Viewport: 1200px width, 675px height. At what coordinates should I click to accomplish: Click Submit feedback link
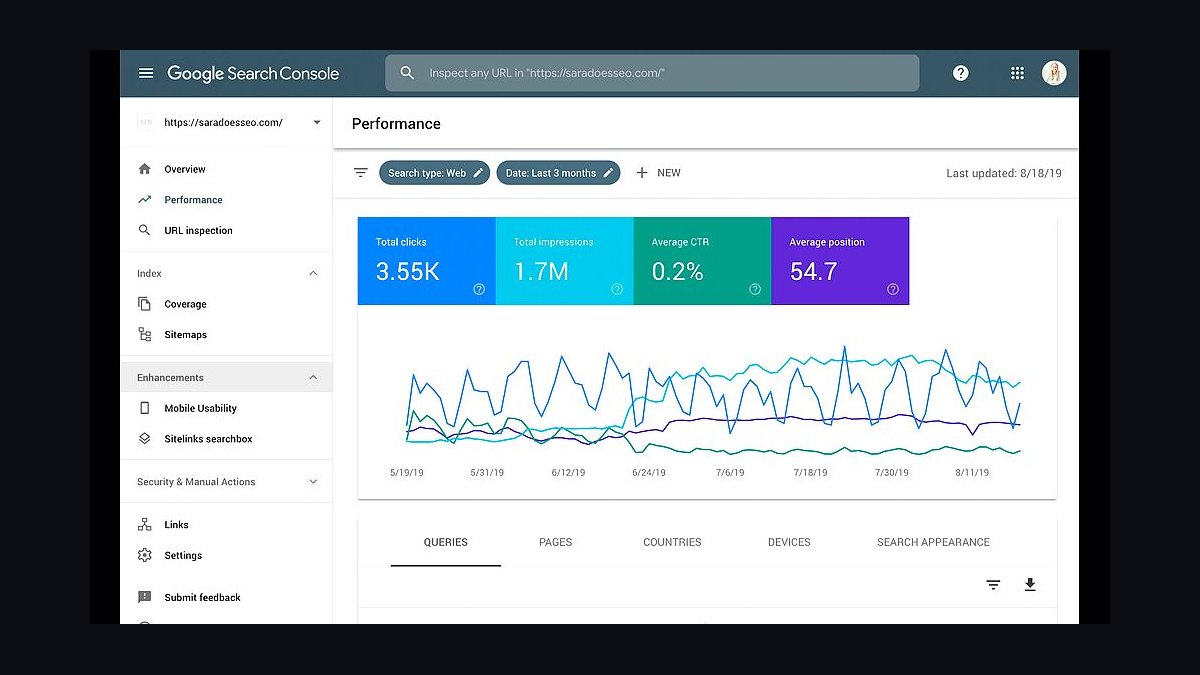click(x=202, y=597)
